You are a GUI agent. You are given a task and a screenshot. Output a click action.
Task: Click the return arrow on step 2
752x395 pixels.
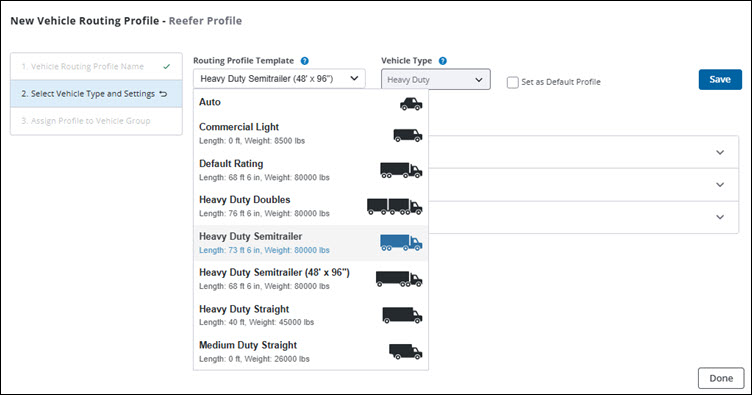163,94
